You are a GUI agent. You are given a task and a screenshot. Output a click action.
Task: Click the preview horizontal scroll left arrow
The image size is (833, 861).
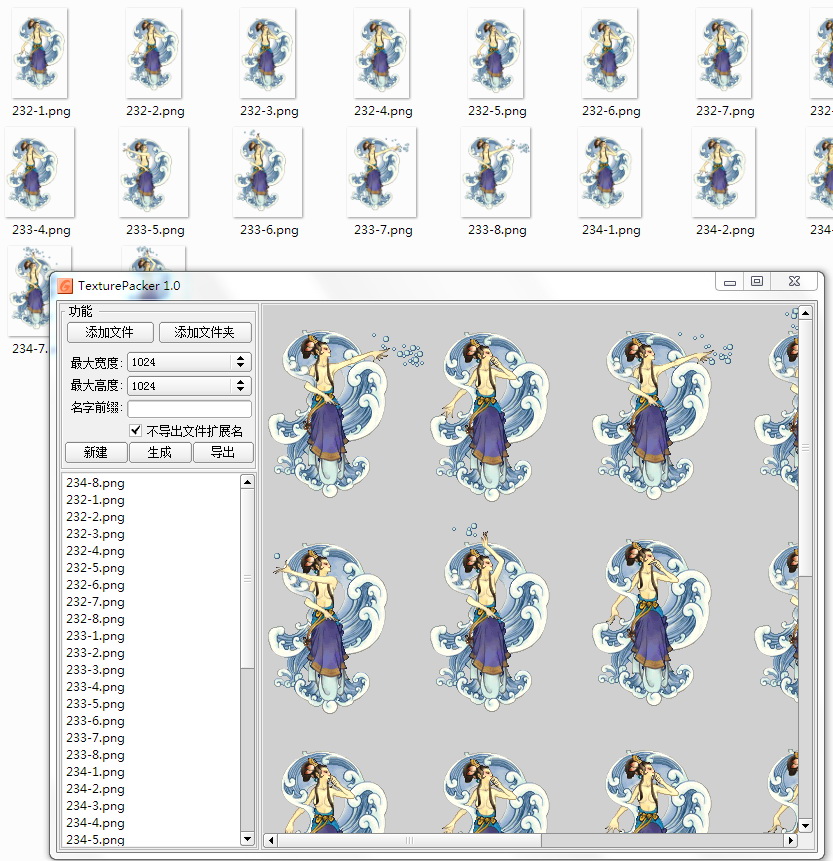tap(271, 840)
